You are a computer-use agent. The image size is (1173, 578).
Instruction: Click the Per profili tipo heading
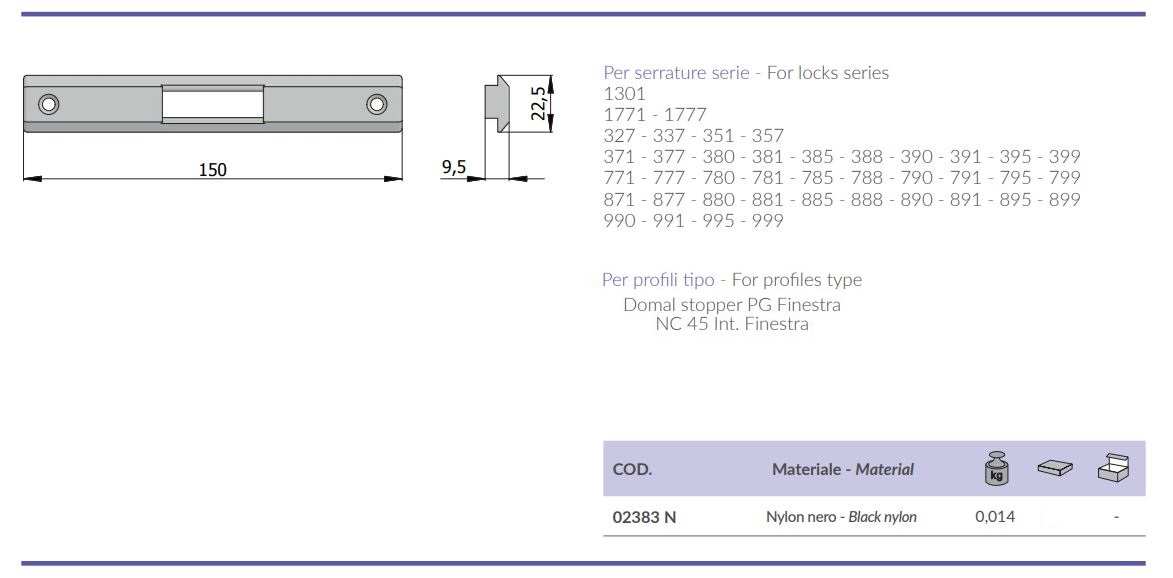(658, 280)
